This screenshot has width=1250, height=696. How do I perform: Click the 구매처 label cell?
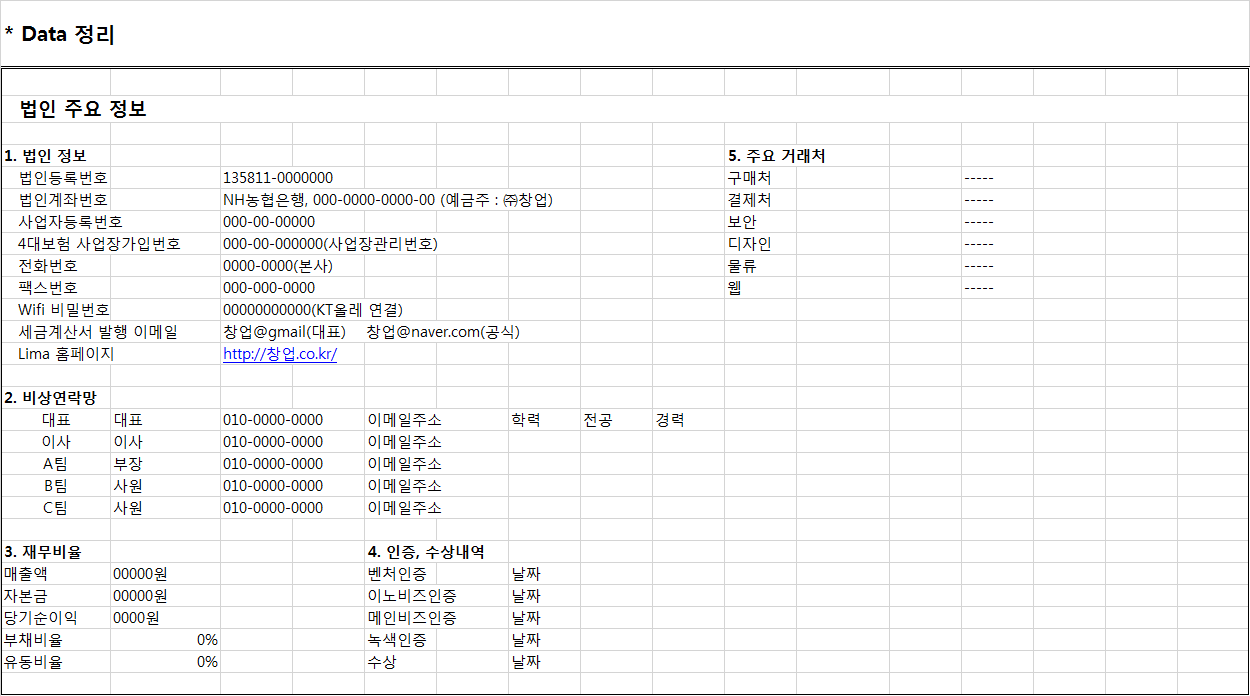pyautogui.click(x=756, y=177)
